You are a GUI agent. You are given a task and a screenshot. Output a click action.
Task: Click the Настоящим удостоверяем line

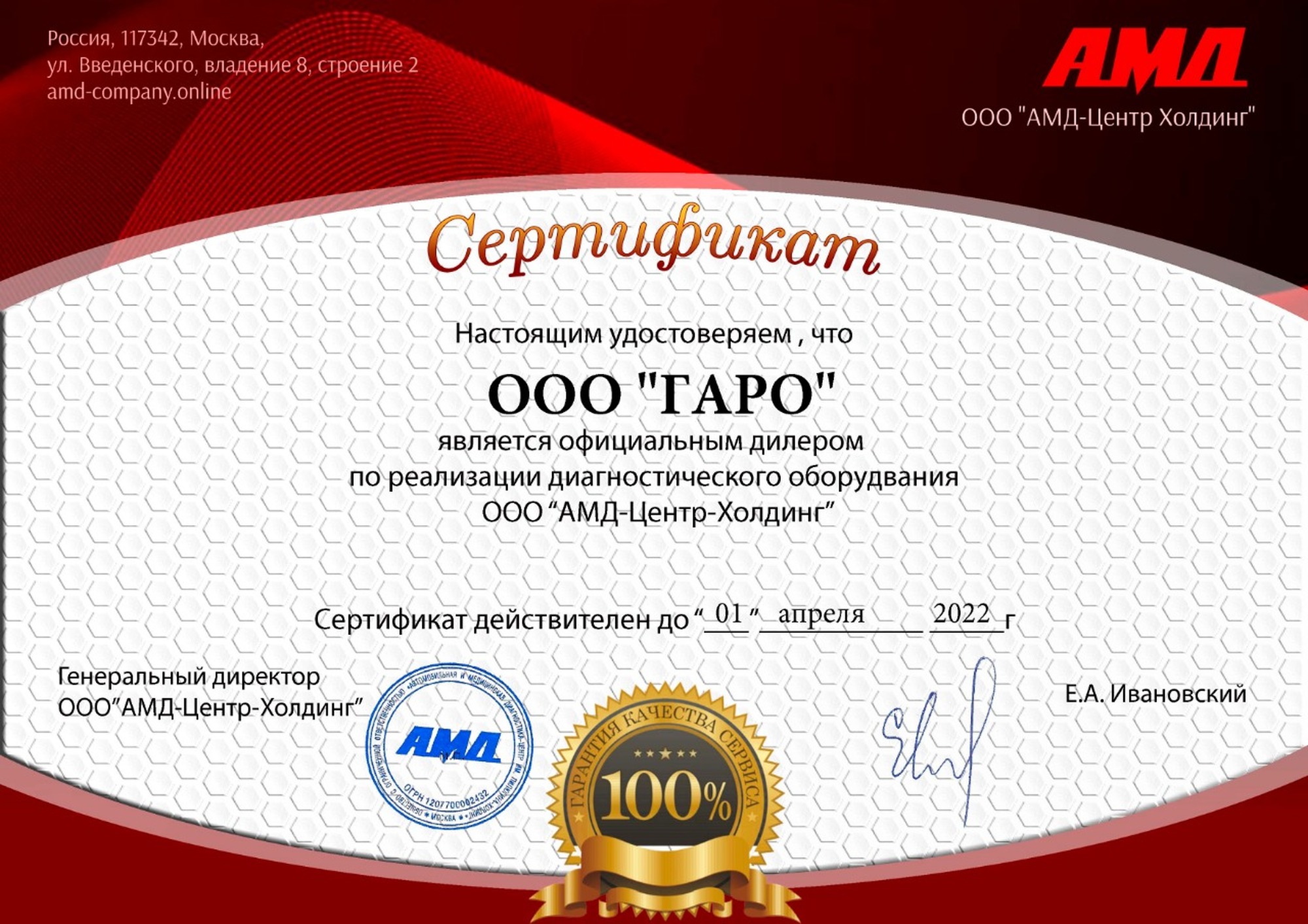pyautogui.click(x=653, y=334)
